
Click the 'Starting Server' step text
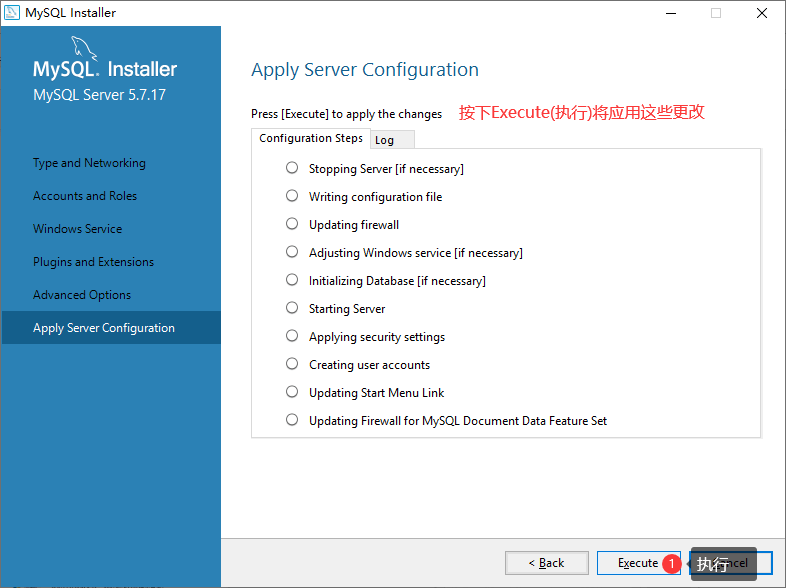[x=347, y=309]
